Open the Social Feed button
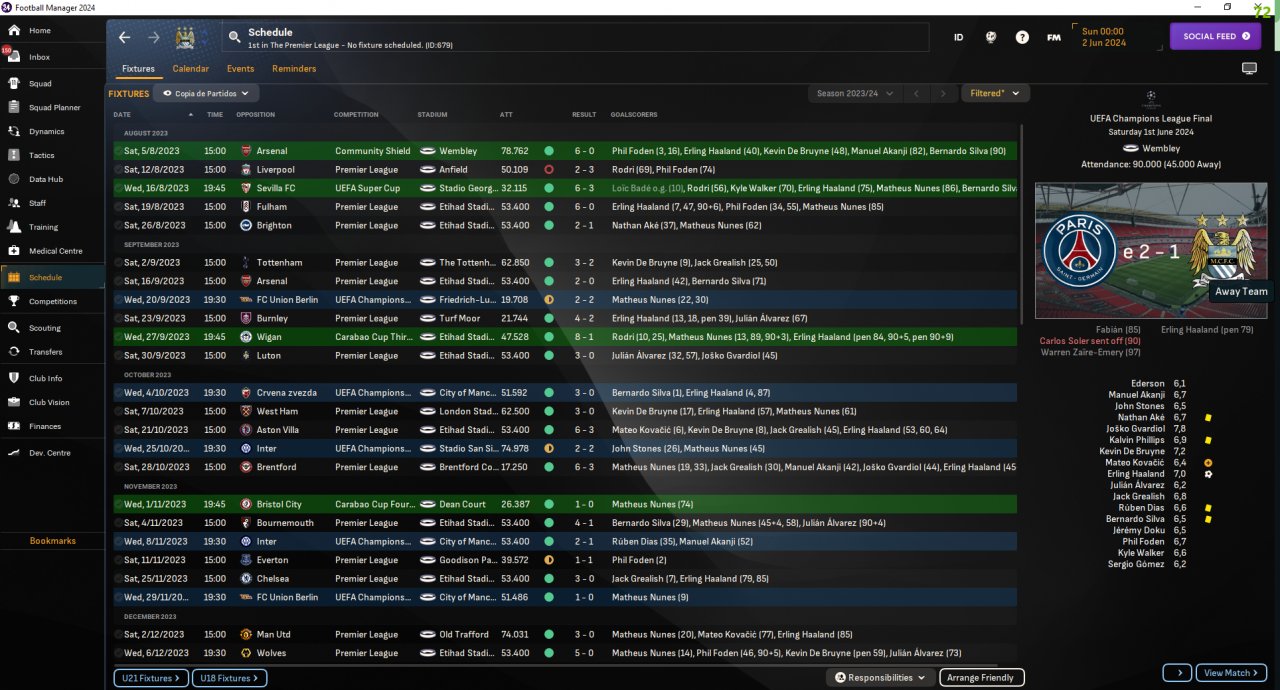Screen dimensions: 1280x690 click(x=1216, y=36)
